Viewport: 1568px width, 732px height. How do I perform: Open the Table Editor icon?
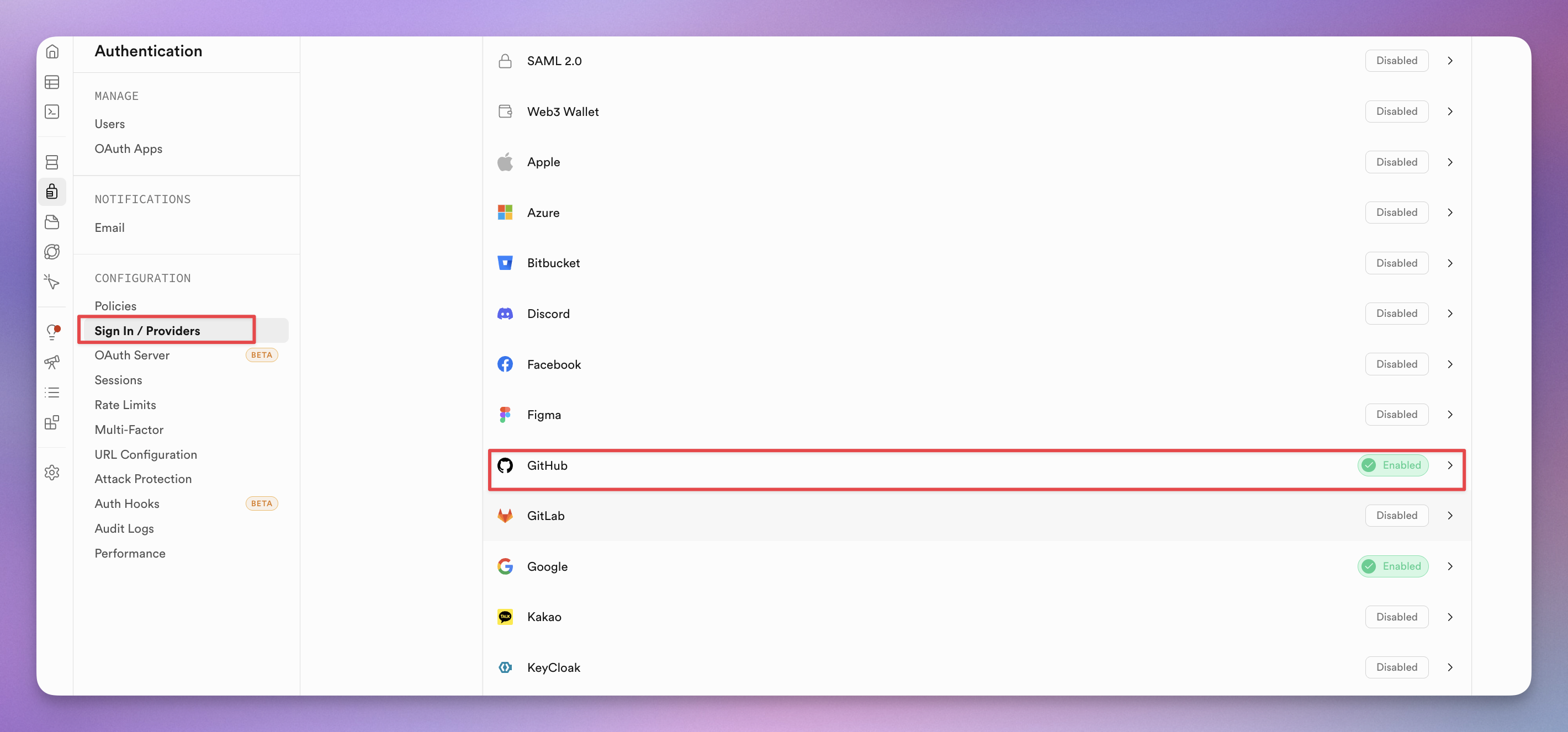pyautogui.click(x=52, y=82)
